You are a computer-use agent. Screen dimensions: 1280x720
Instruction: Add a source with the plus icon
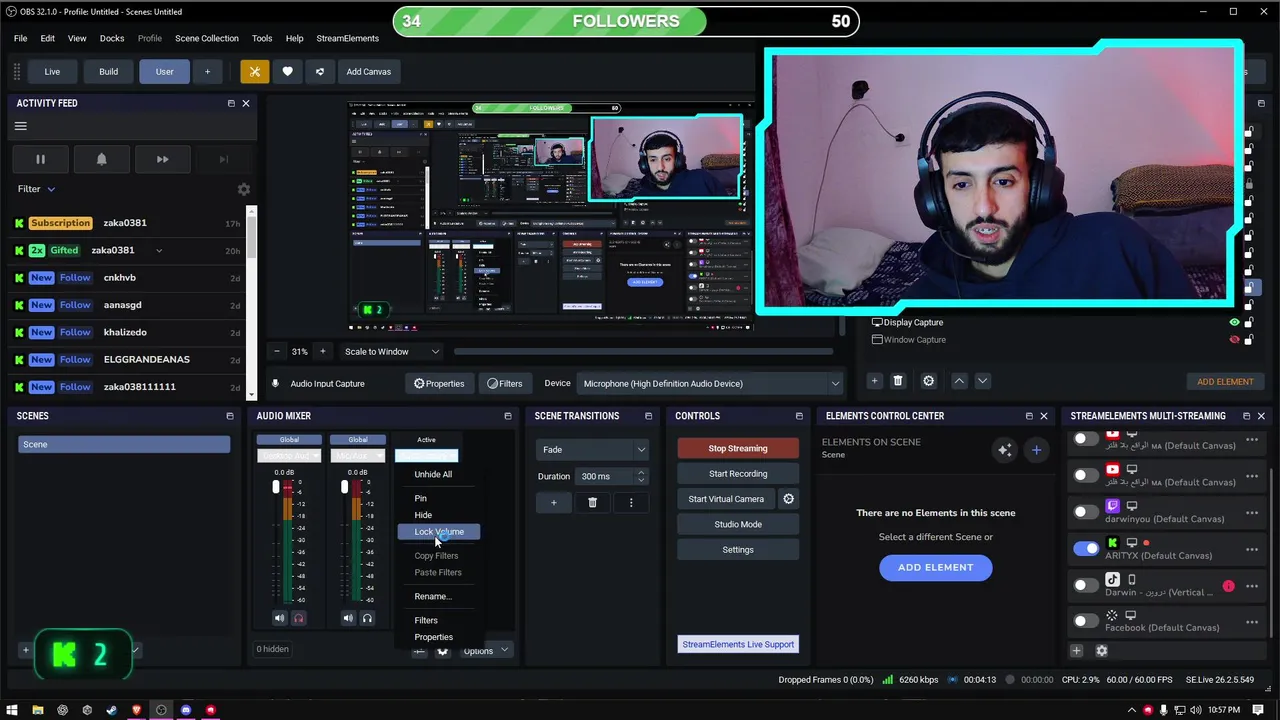[874, 381]
